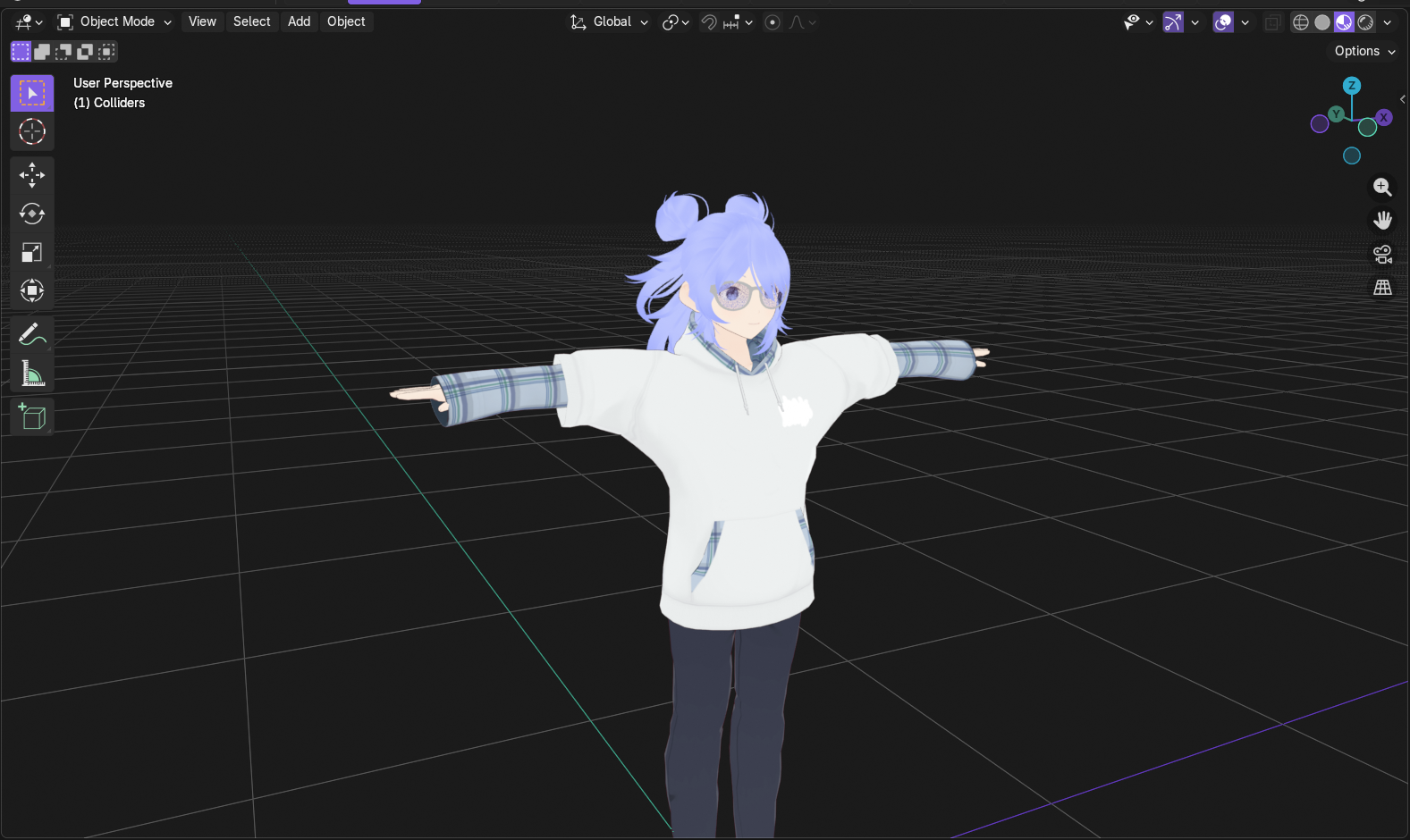Switch to Rendered viewport shading
This screenshot has width=1410, height=840.
point(1365,22)
